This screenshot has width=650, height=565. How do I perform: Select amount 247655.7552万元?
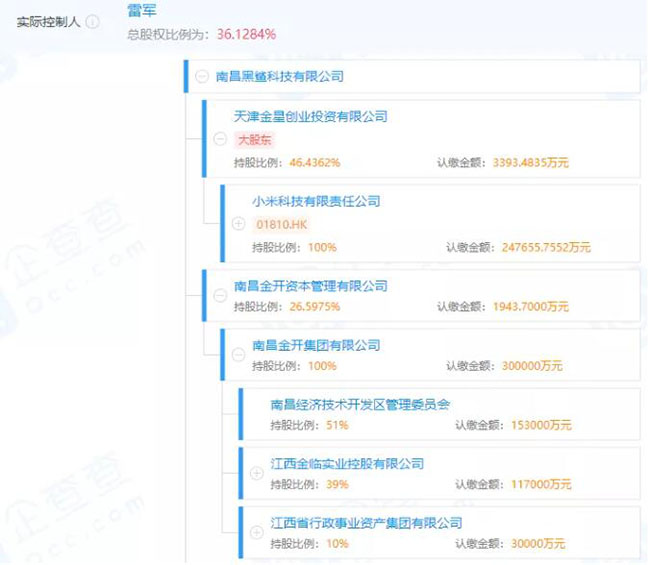546,247
